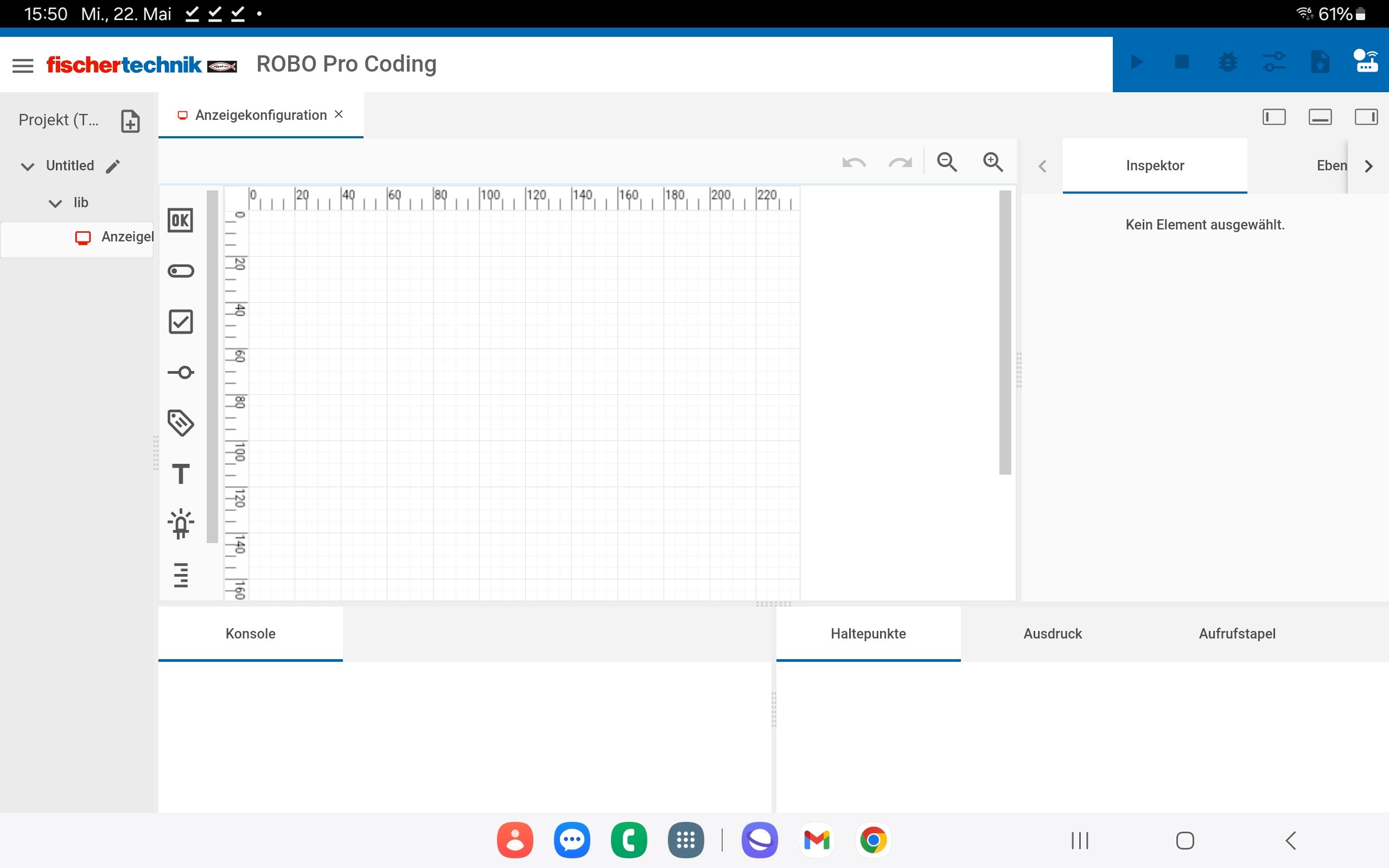
Task: Switch to the Ausdruck tab
Action: 1052,634
